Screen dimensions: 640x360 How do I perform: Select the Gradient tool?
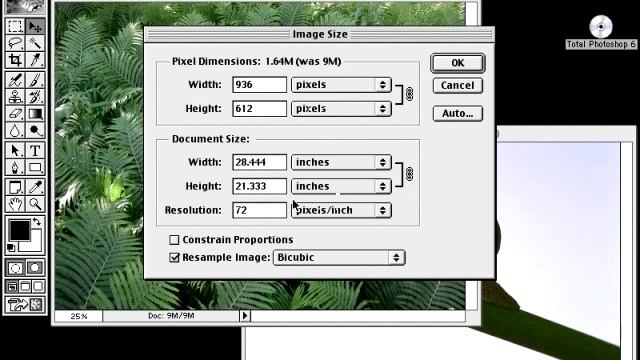pos(35,113)
